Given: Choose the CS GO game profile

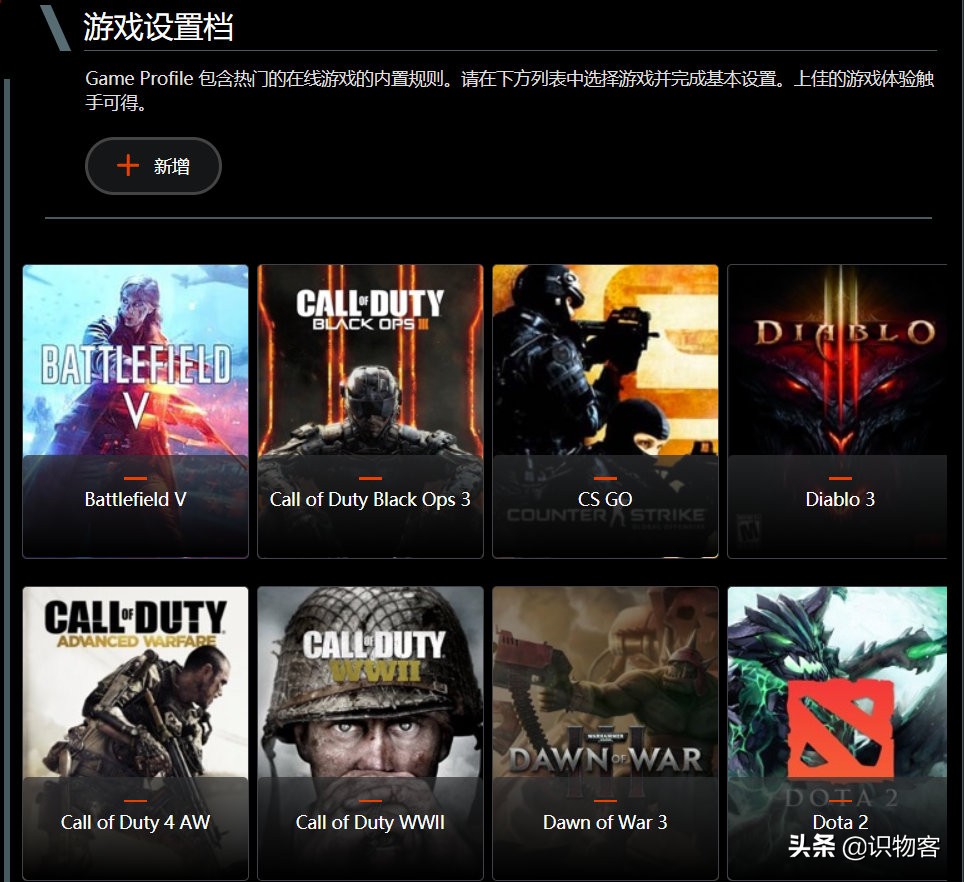Looking at the screenshot, I should (605, 411).
